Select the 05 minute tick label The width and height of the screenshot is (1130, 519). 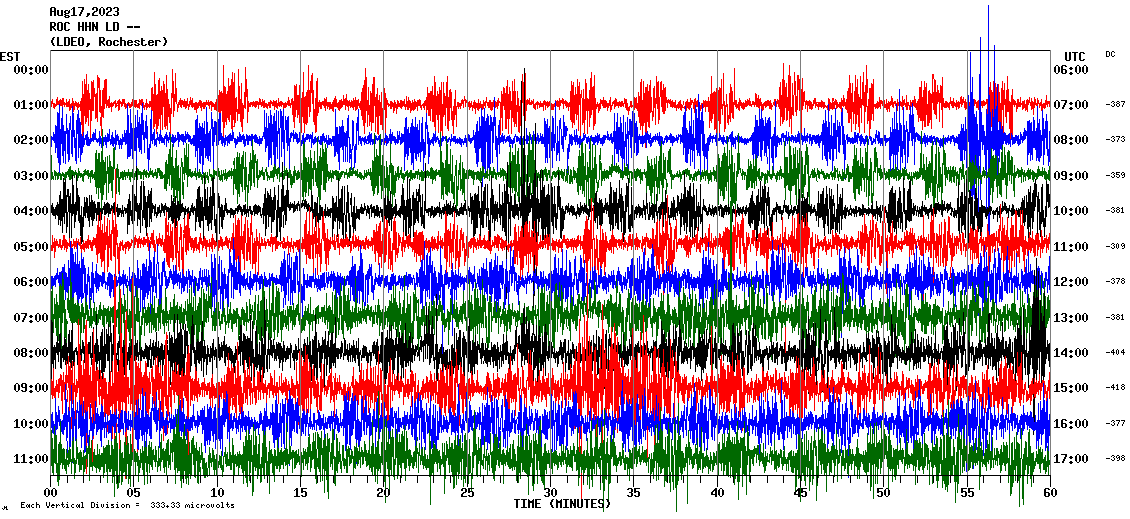coord(134,493)
